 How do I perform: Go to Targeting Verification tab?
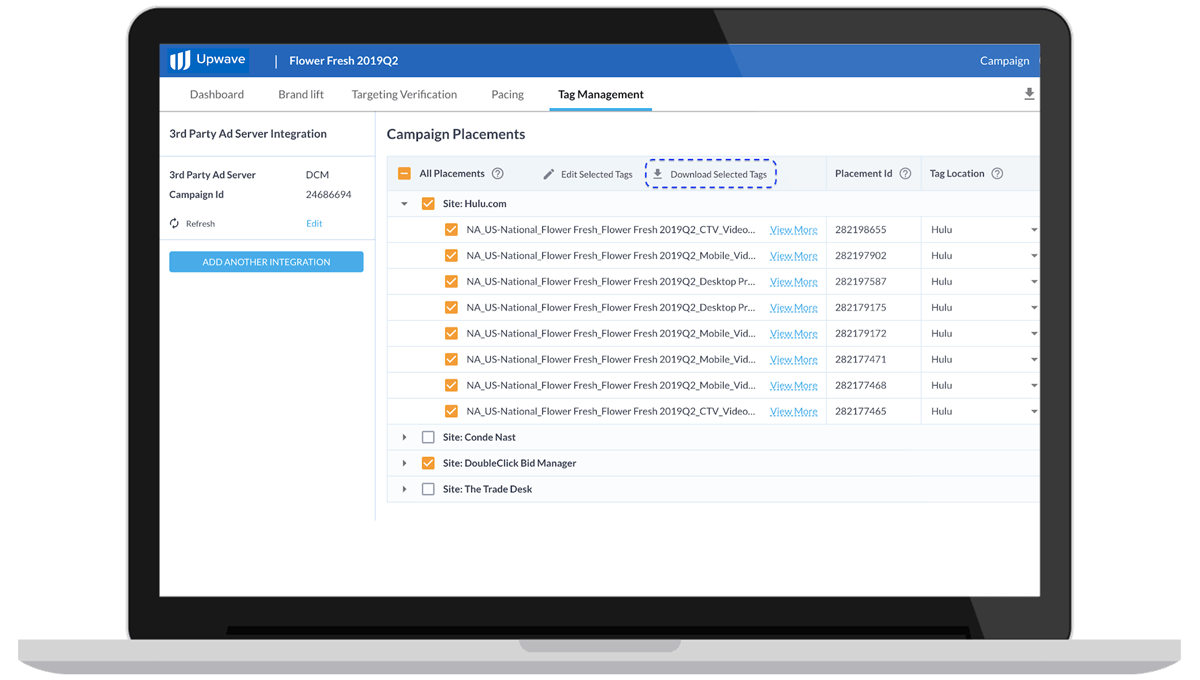point(404,94)
